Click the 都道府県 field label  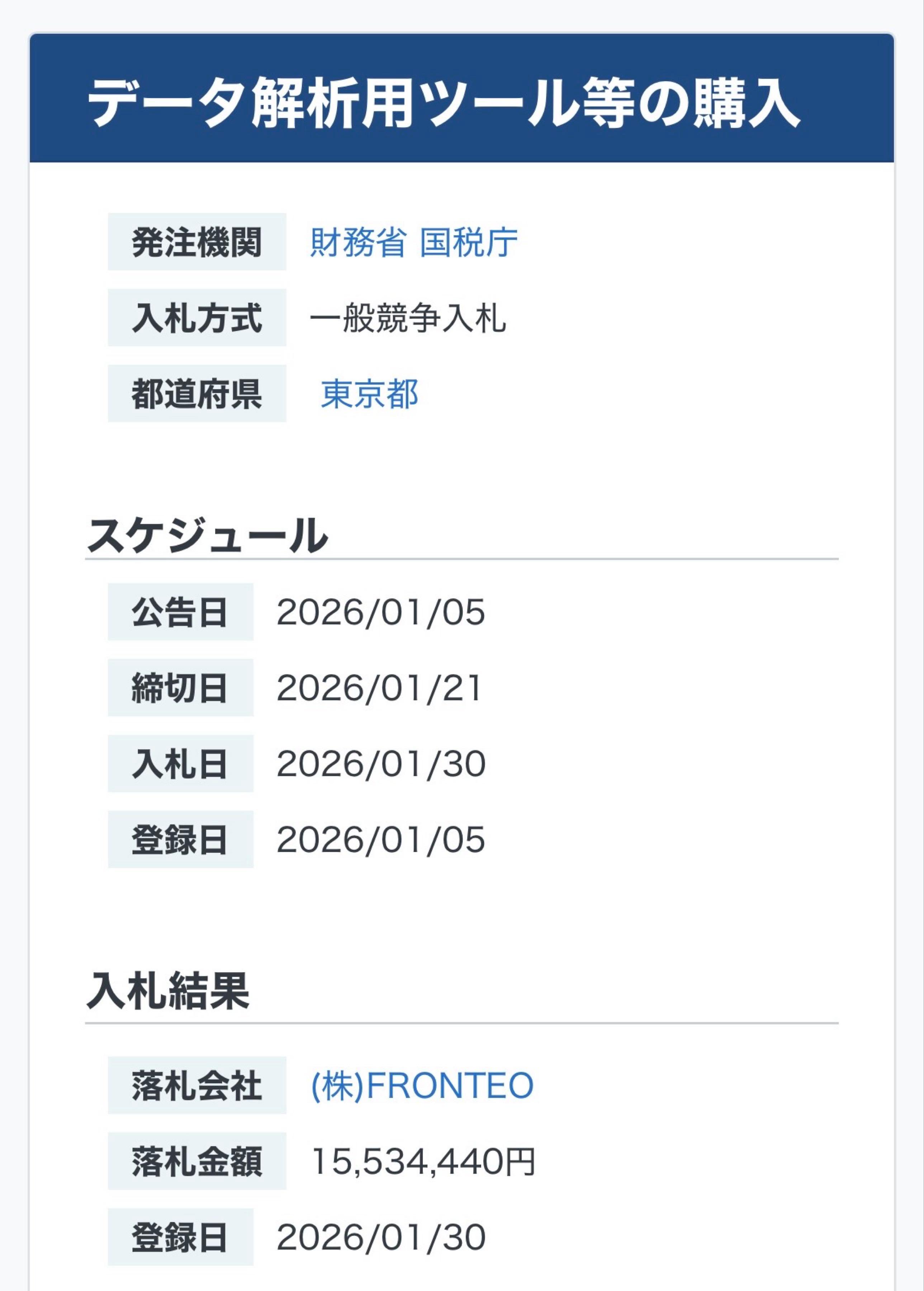pos(197,394)
